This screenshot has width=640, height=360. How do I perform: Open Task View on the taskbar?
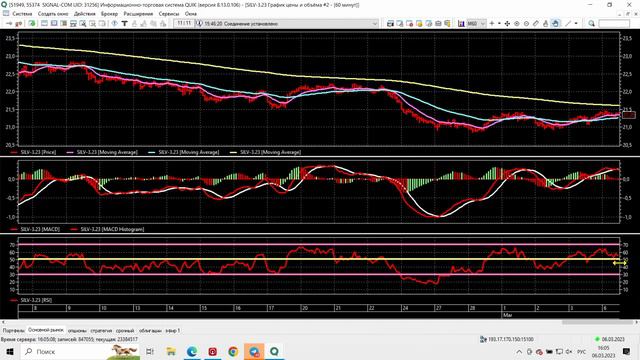150,351
